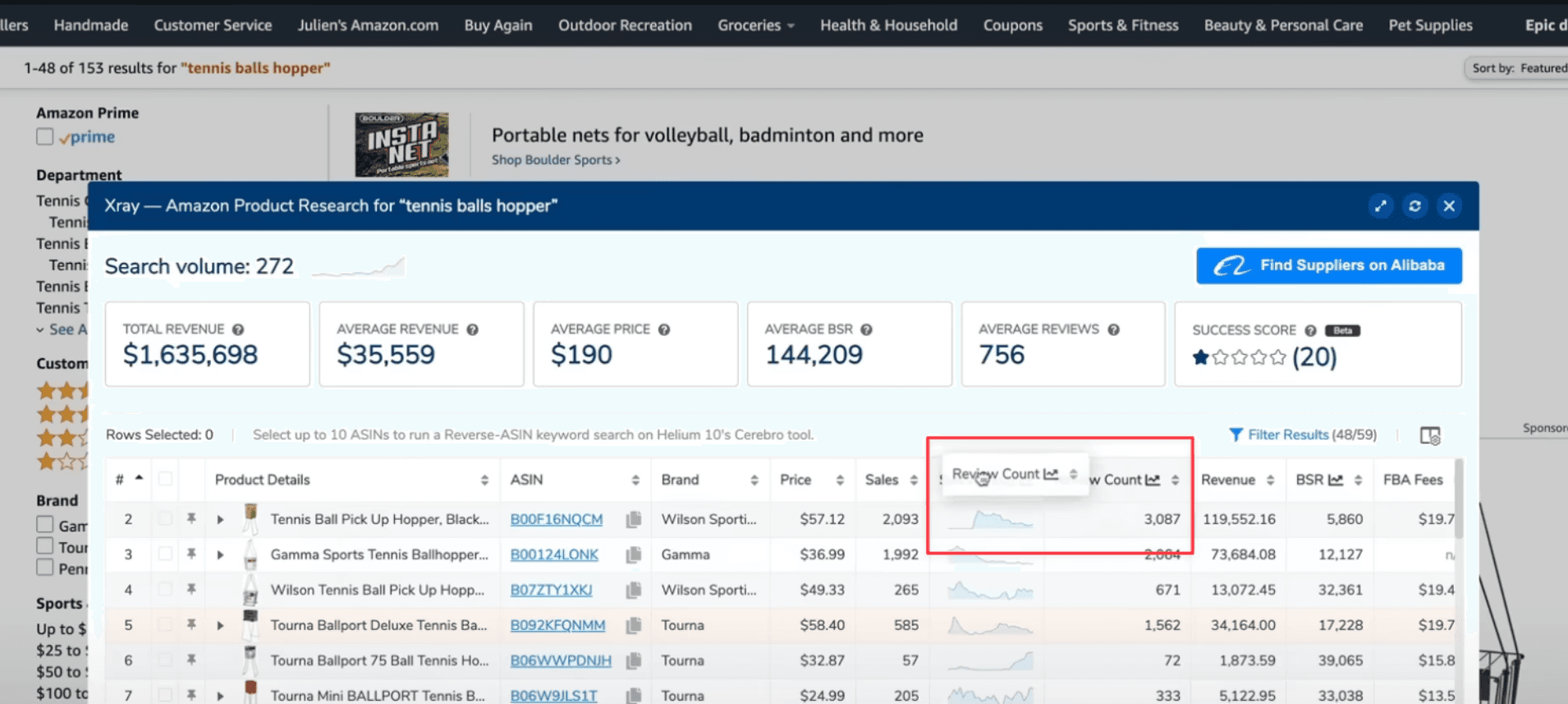
Task: Open Handmade nav item
Action: tap(91, 25)
